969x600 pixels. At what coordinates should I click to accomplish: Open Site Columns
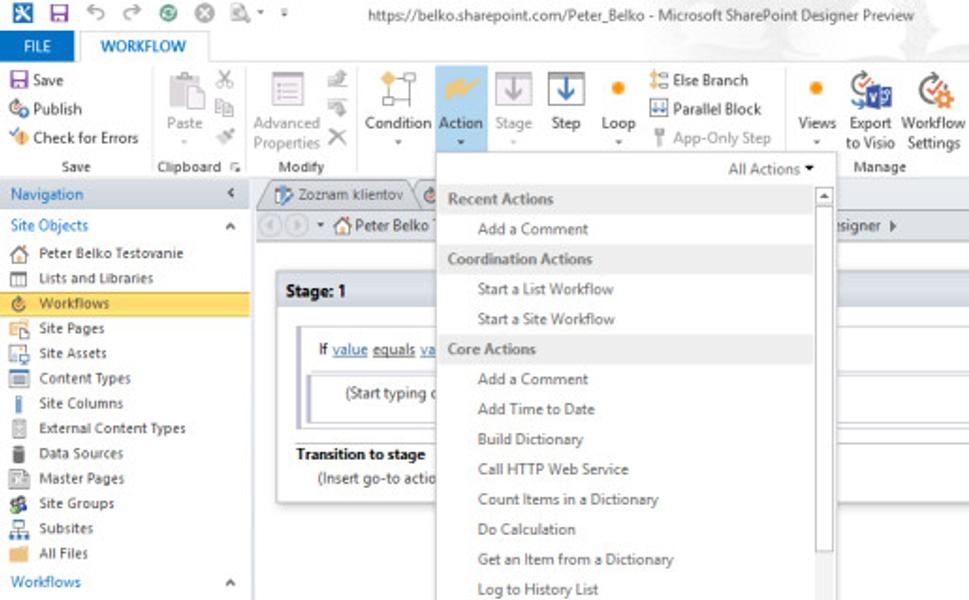tap(67, 404)
